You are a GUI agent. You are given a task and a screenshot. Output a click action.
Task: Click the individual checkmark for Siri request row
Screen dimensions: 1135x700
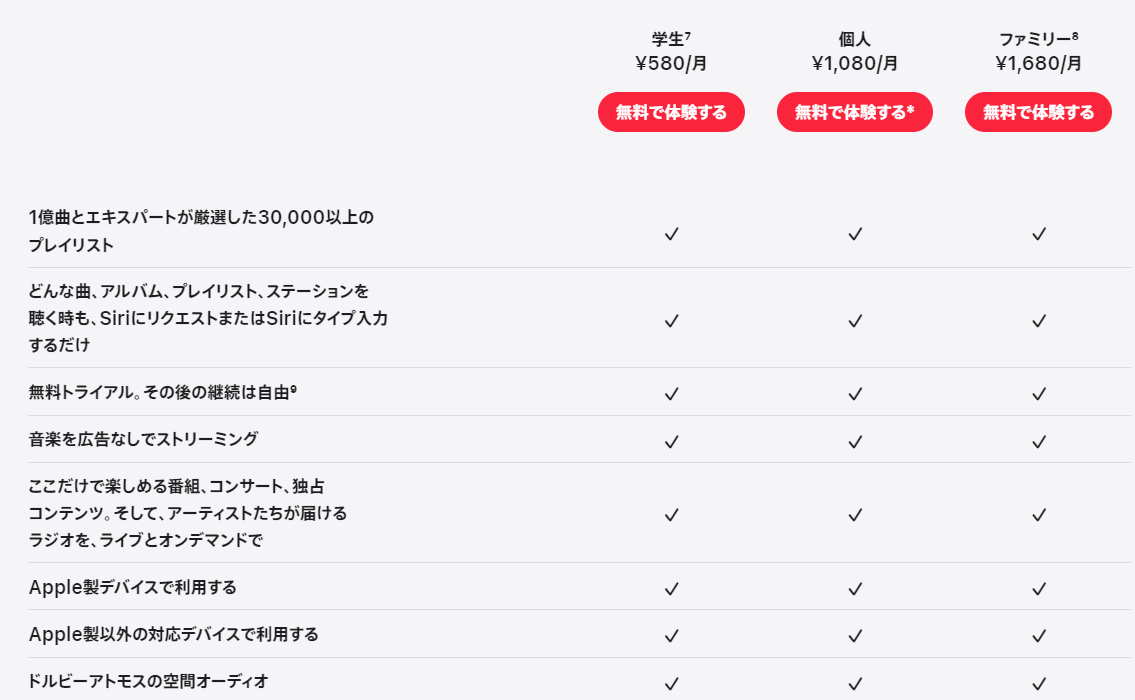tap(855, 320)
